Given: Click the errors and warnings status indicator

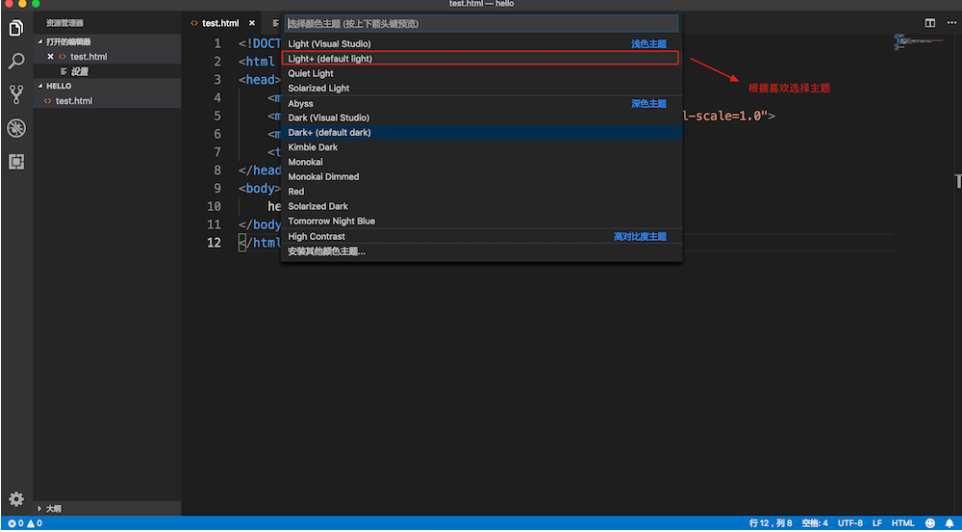Looking at the screenshot, I should [x=25, y=523].
